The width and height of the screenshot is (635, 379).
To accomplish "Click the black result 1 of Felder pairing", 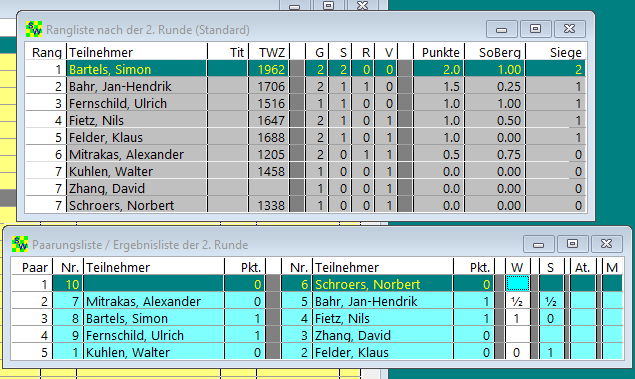I will coord(550,353).
